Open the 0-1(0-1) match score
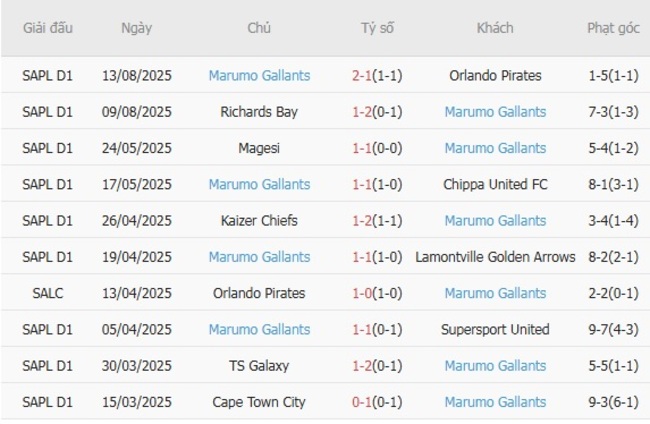This screenshot has height=424, width=650. [377, 402]
